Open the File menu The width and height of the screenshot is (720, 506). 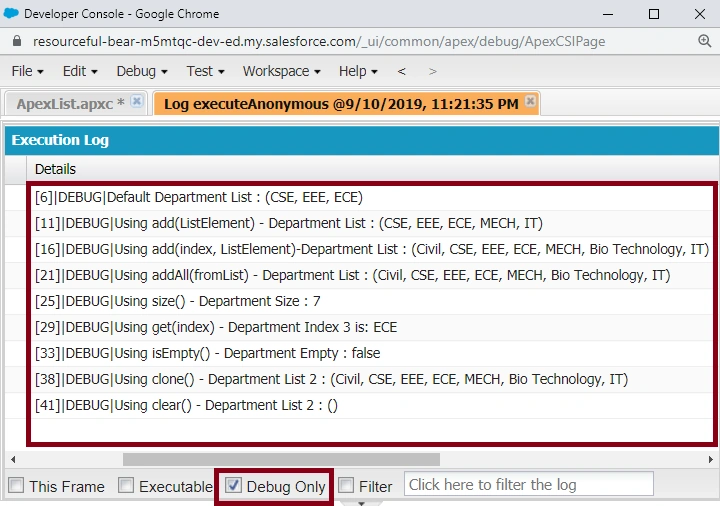coord(27,71)
